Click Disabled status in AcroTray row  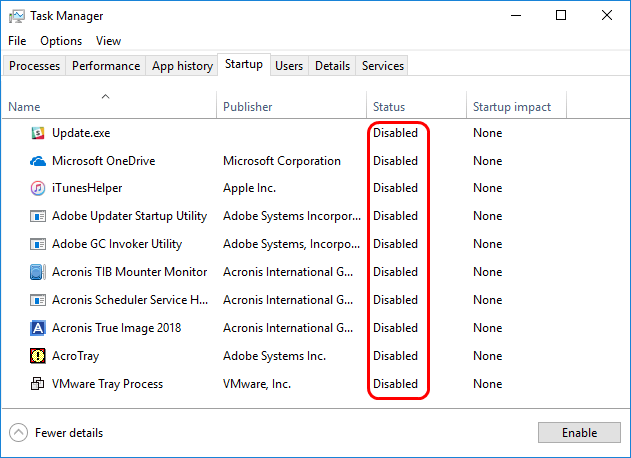pyautogui.click(x=396, y=356)
